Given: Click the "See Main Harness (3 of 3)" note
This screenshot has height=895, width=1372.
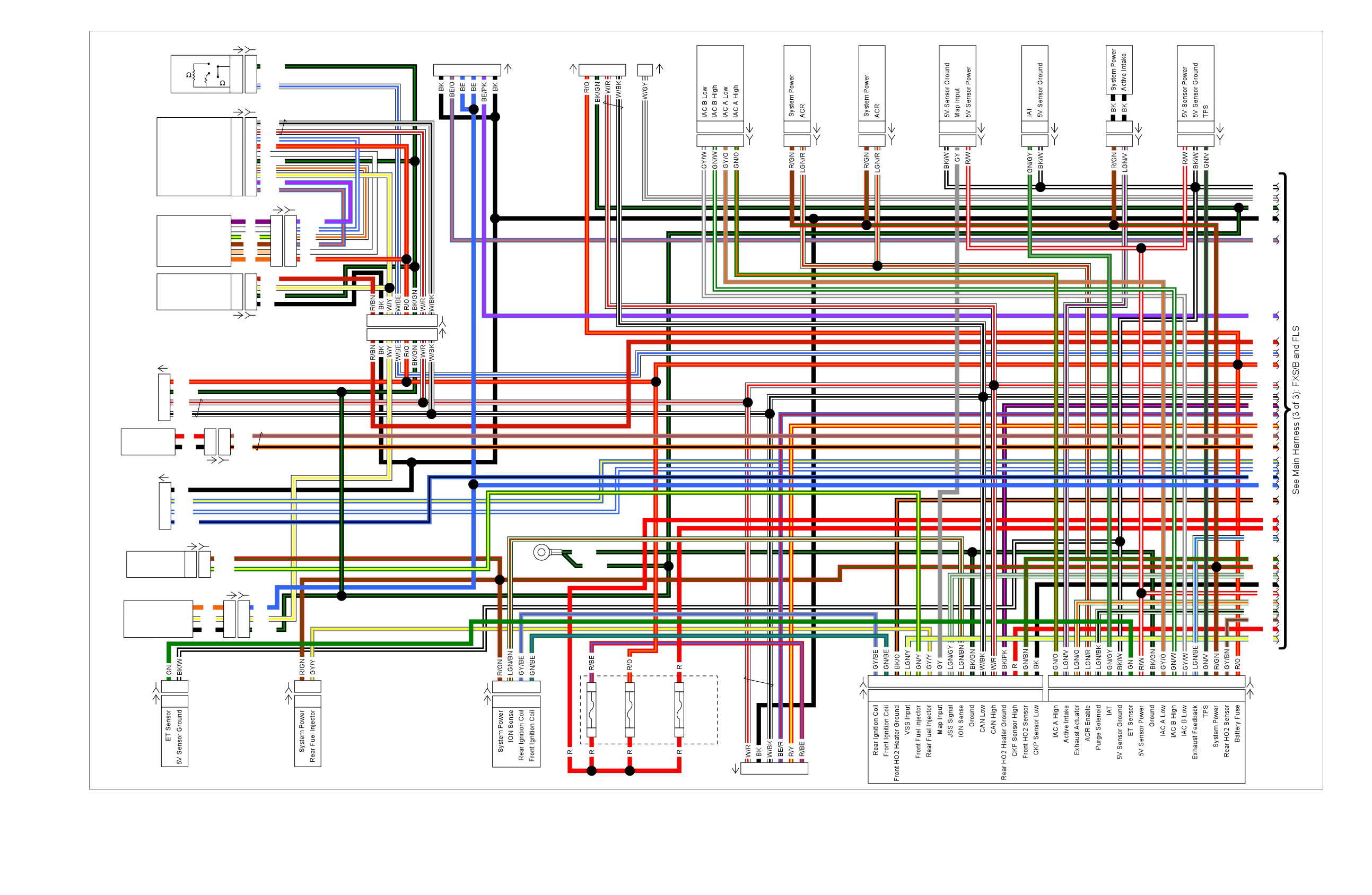Looking at the screenshot, I should (1296, 410).
